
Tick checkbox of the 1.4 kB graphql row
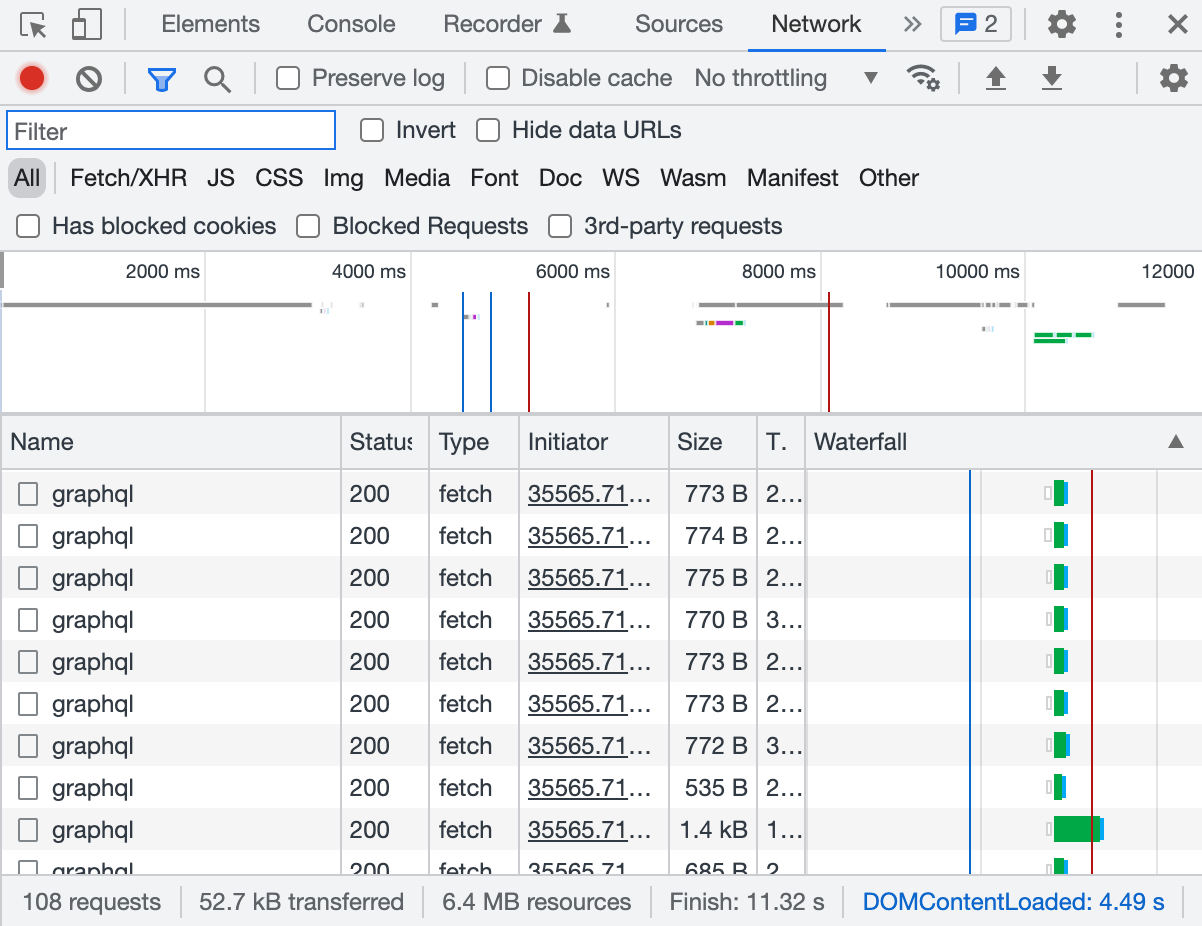pyautogui.click(x=28, y=830)
